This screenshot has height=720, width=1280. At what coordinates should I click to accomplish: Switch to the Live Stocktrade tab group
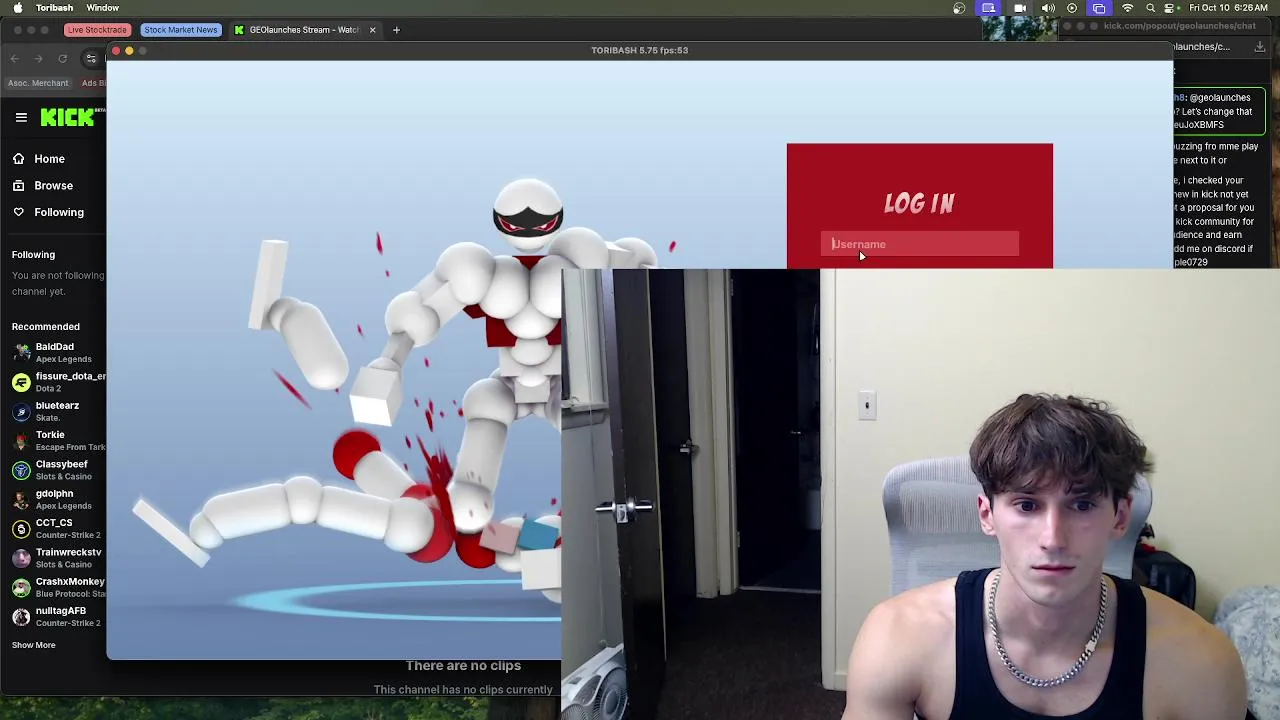coord(97,30)
